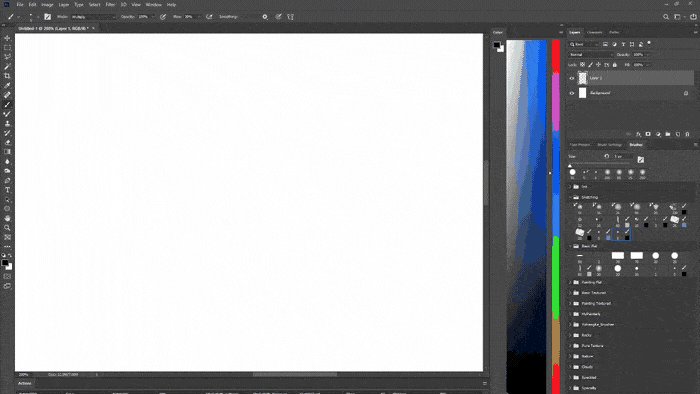The width and height of the screenshot is (700, 394).
Task: Delete layer with the trash icon
Action: (688, 134)
